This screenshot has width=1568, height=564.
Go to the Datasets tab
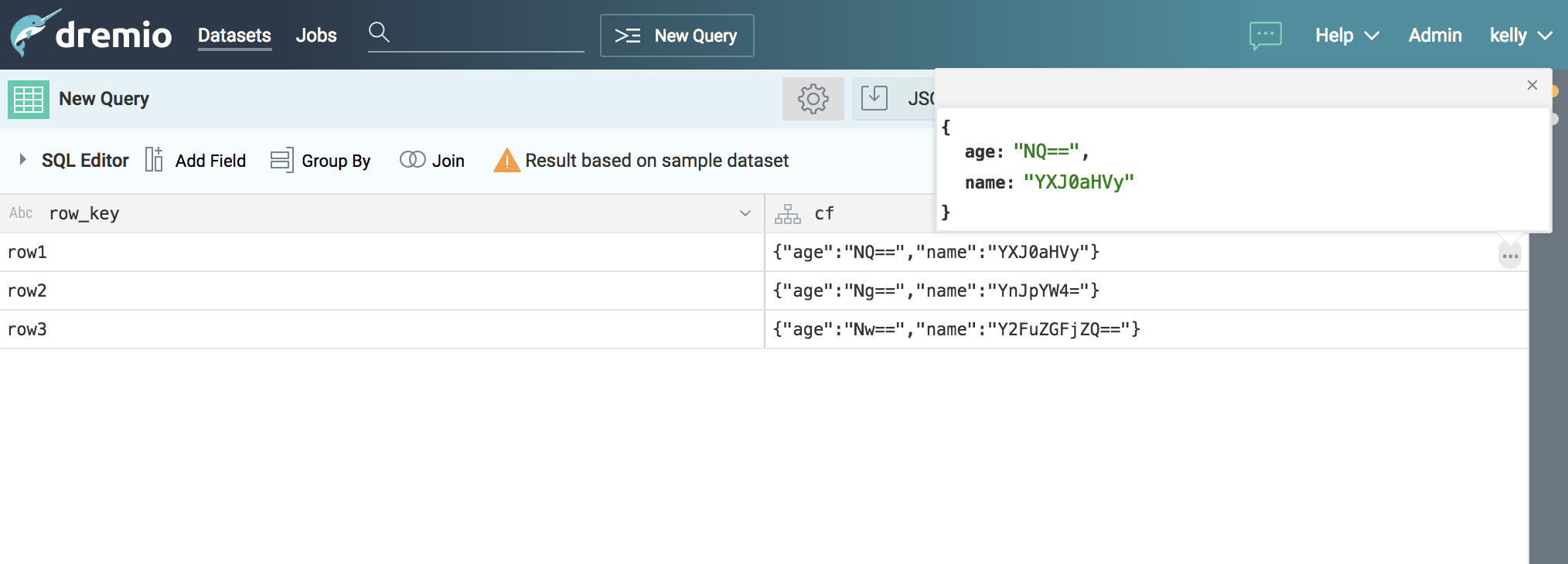234,36
